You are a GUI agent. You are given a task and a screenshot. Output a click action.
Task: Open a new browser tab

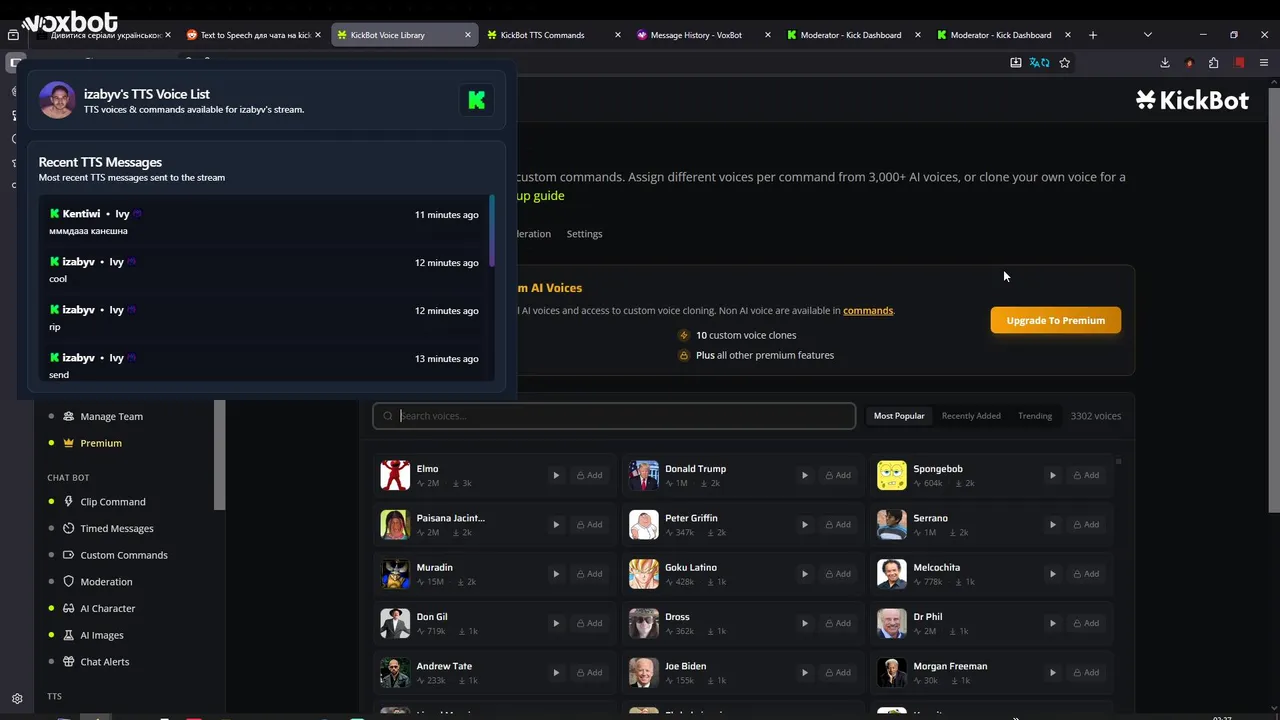(x=1093, y=35)
